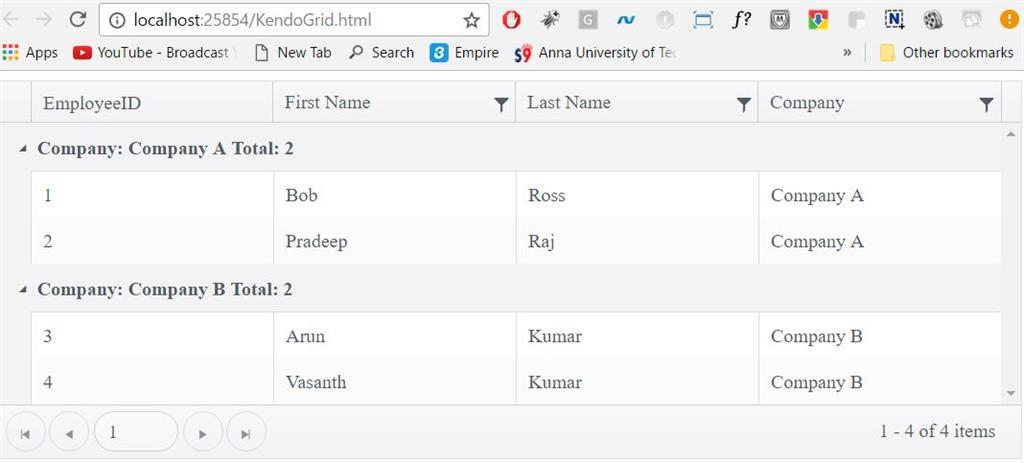The height and width of the screenshot is (463, 1024).
Task: Go to the last grid page
Action: click(x=246, y=433)
